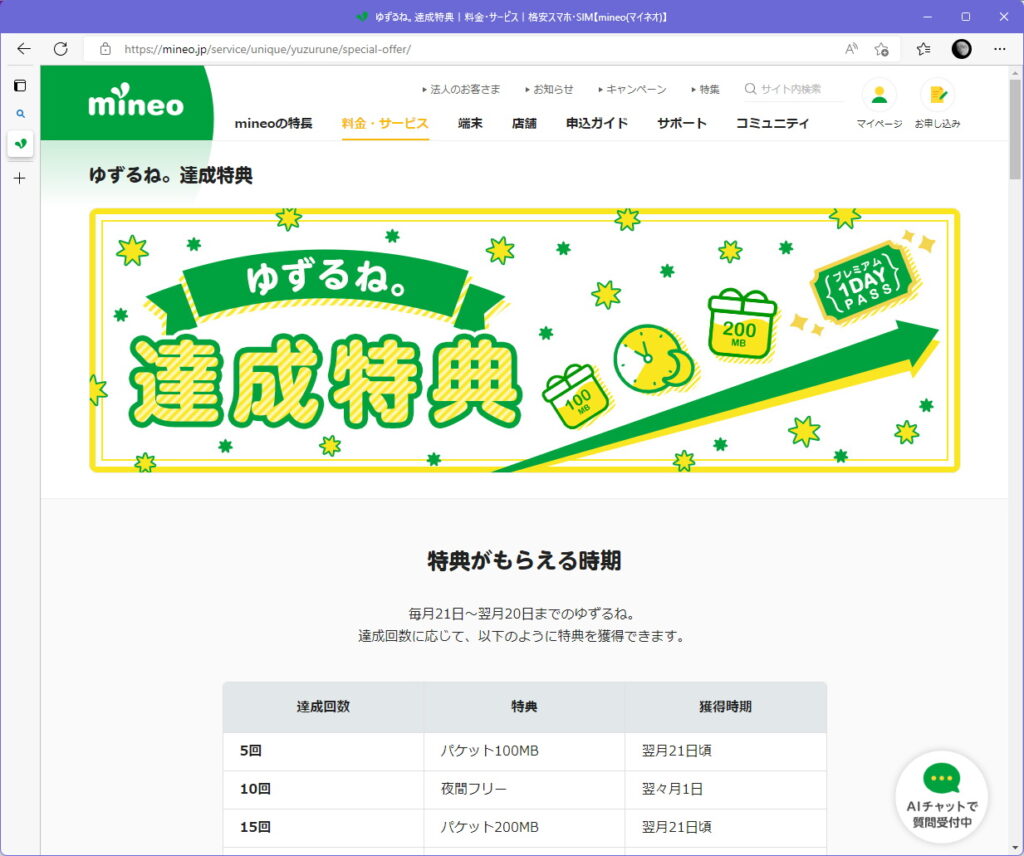Screen dimensions: 1024x856
Task: Follow the キャンペーン link
Action: [x=632, y=89]
